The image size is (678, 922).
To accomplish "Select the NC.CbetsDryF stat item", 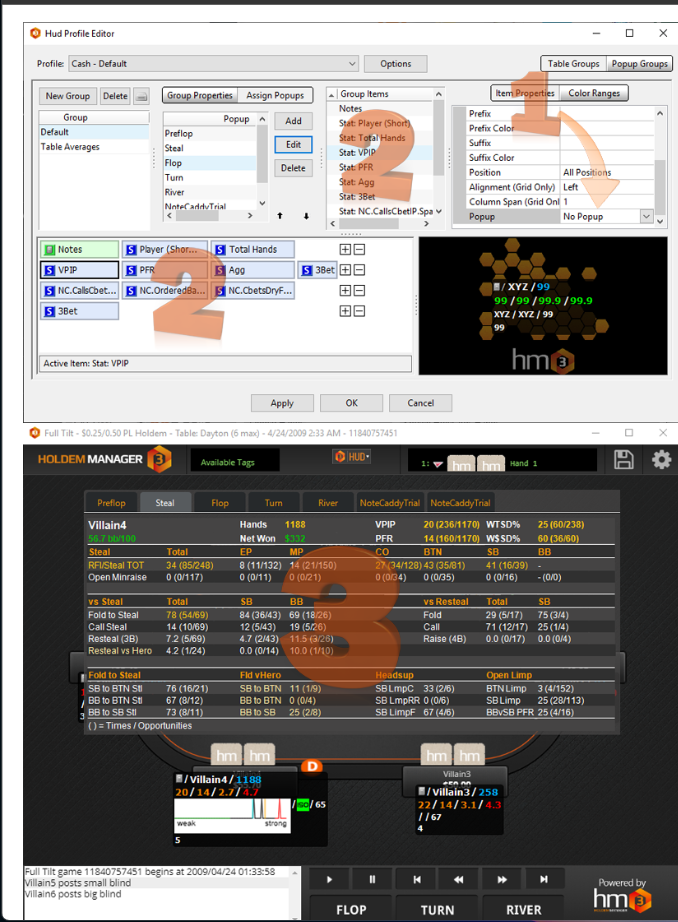I will point(253,290).
